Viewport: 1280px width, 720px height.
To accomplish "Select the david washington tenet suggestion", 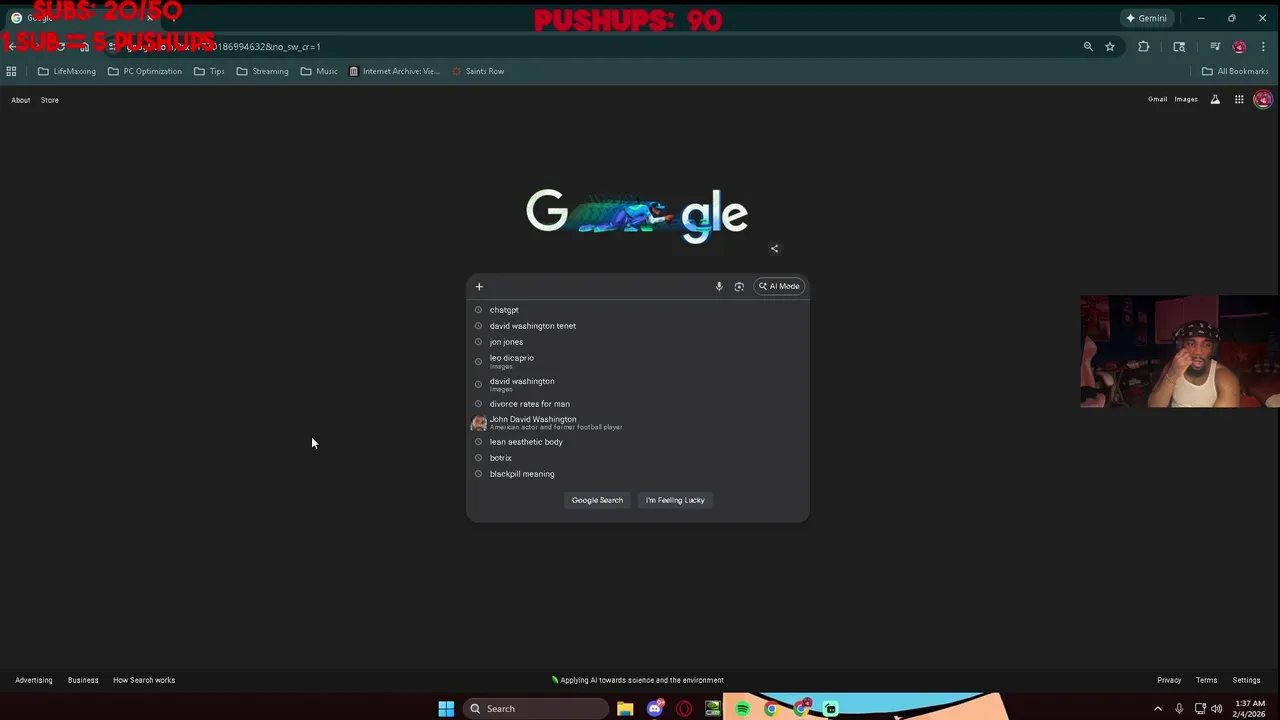I will pyautogui.click(x=638, y=326).
